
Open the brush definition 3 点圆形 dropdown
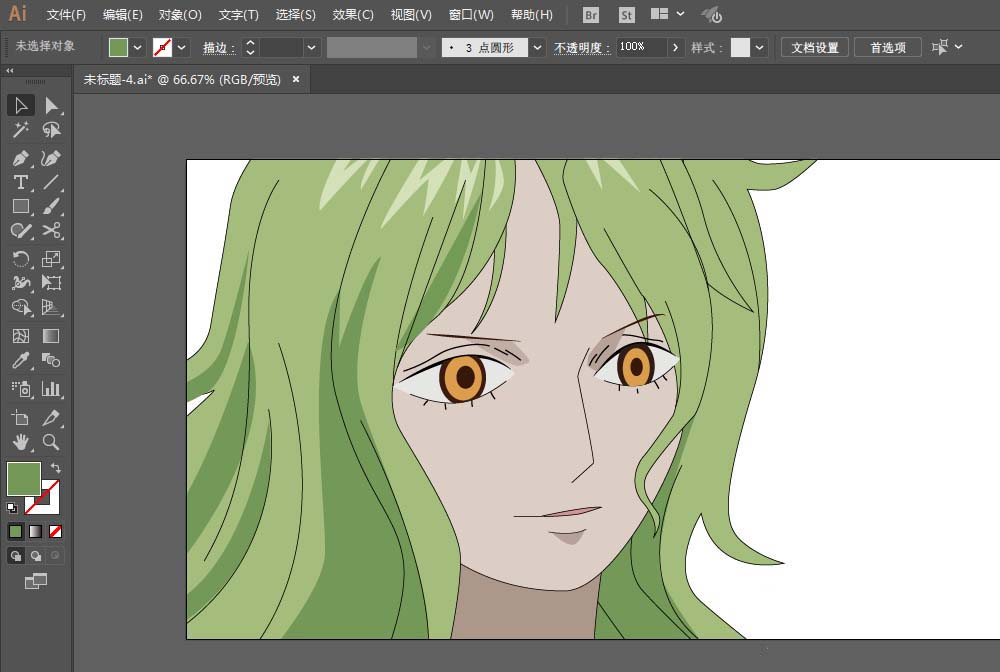(x=538, y=47)
